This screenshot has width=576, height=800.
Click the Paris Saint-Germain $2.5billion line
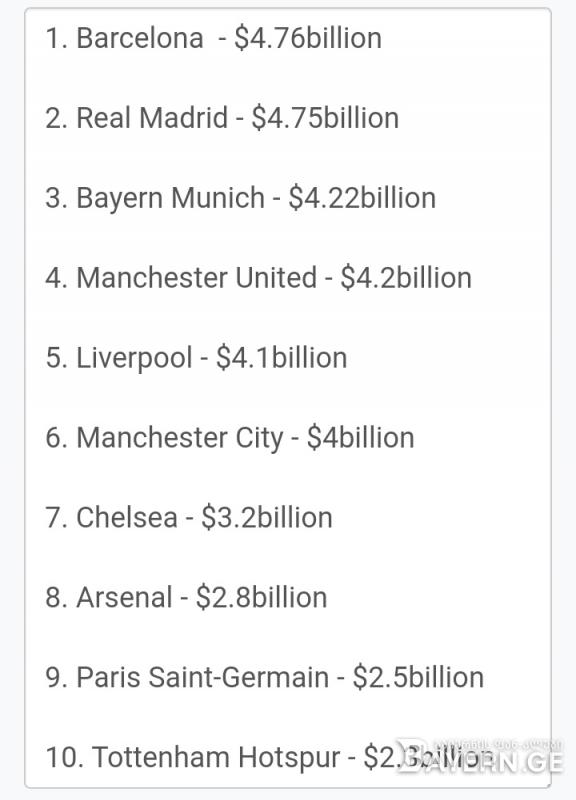click(264, 678)
